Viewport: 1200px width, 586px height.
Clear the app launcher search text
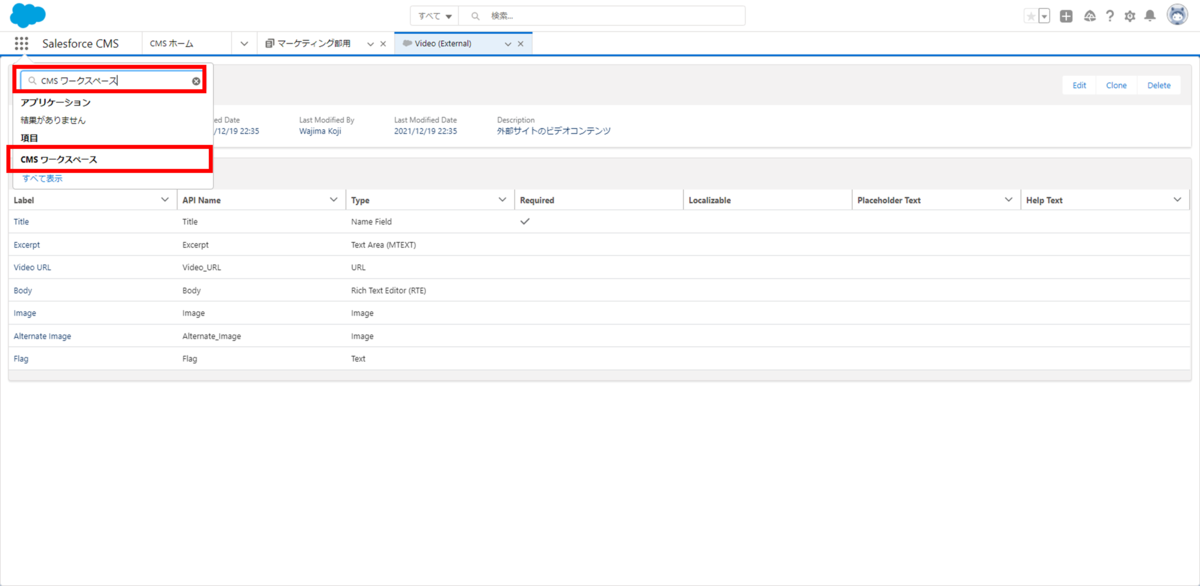196,81
